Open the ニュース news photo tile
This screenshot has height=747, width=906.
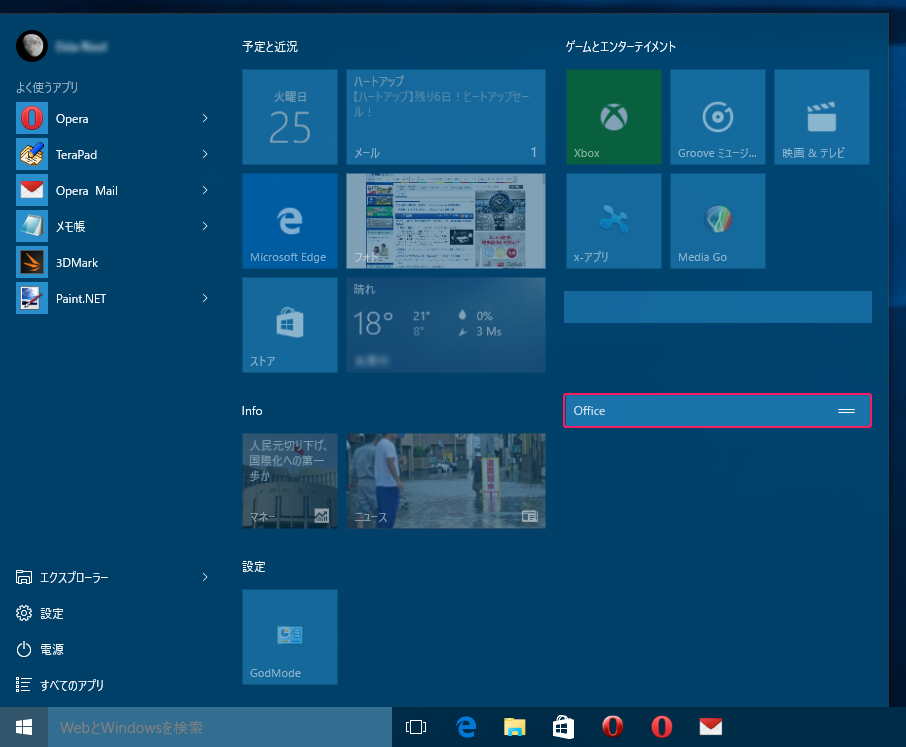click(x=446, y=481)
